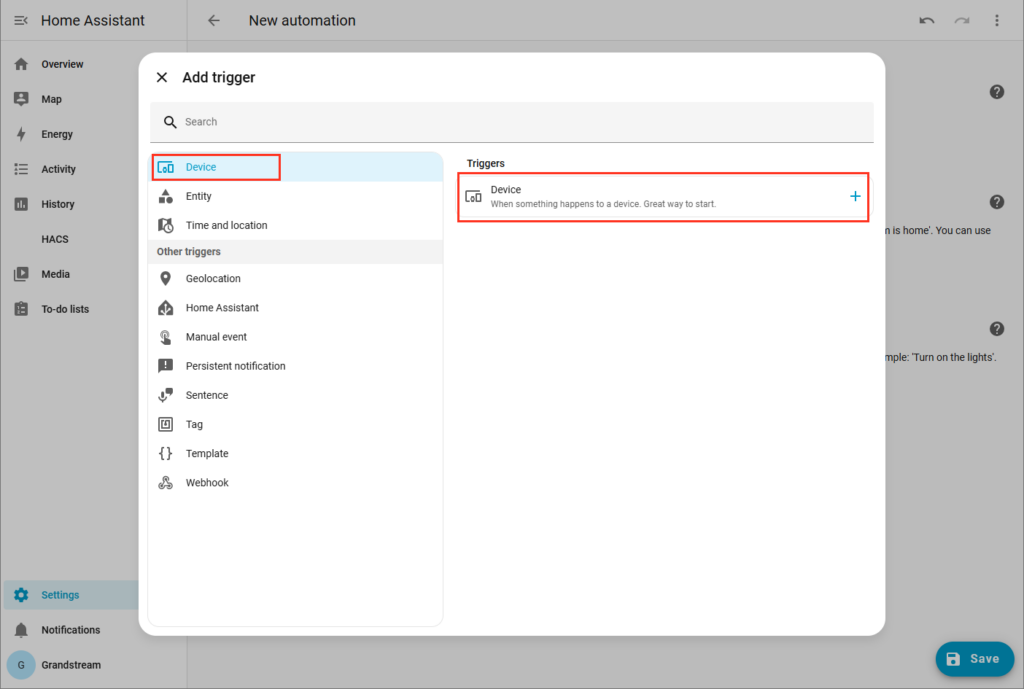The width and height of the screenshot is (1024, 689).
Task: Choose the Home Assistant trigger
Action: click(x=296, y=308)
